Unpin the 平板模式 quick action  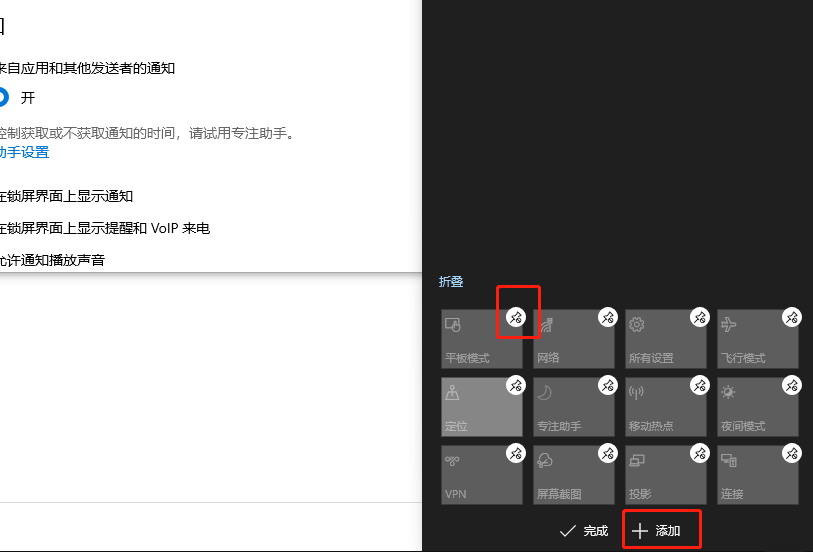pyautogui.click(x=516, y=317)
